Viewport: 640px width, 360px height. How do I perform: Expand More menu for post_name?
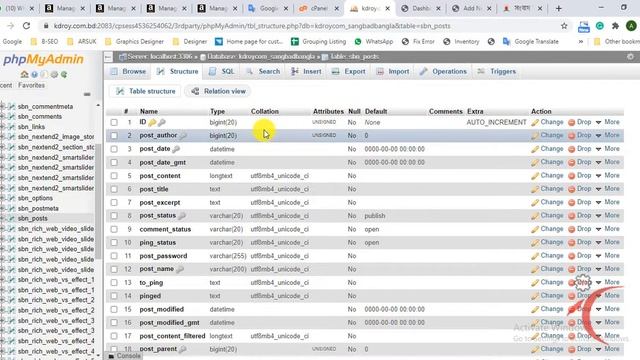(x=608, y=269)
